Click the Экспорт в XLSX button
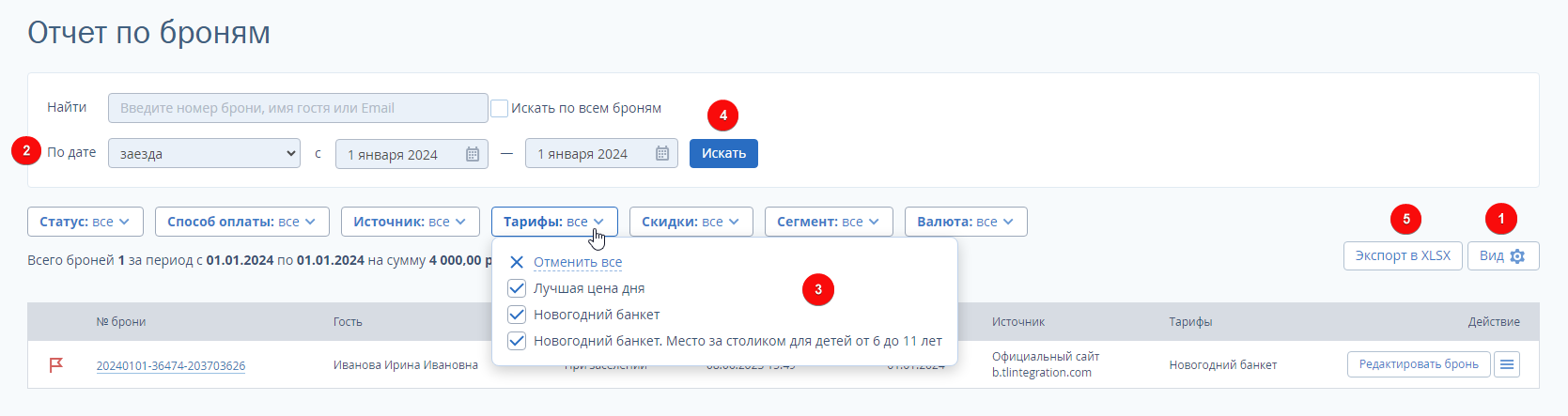 (1403, 256)
